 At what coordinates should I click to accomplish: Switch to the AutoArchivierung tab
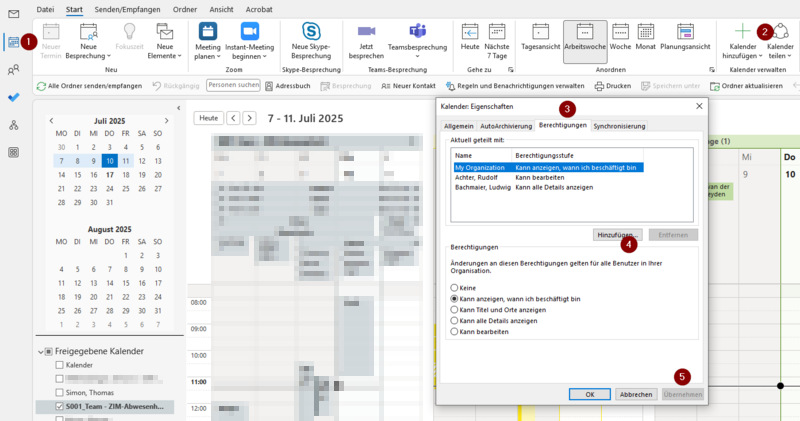tap(505, 126)
